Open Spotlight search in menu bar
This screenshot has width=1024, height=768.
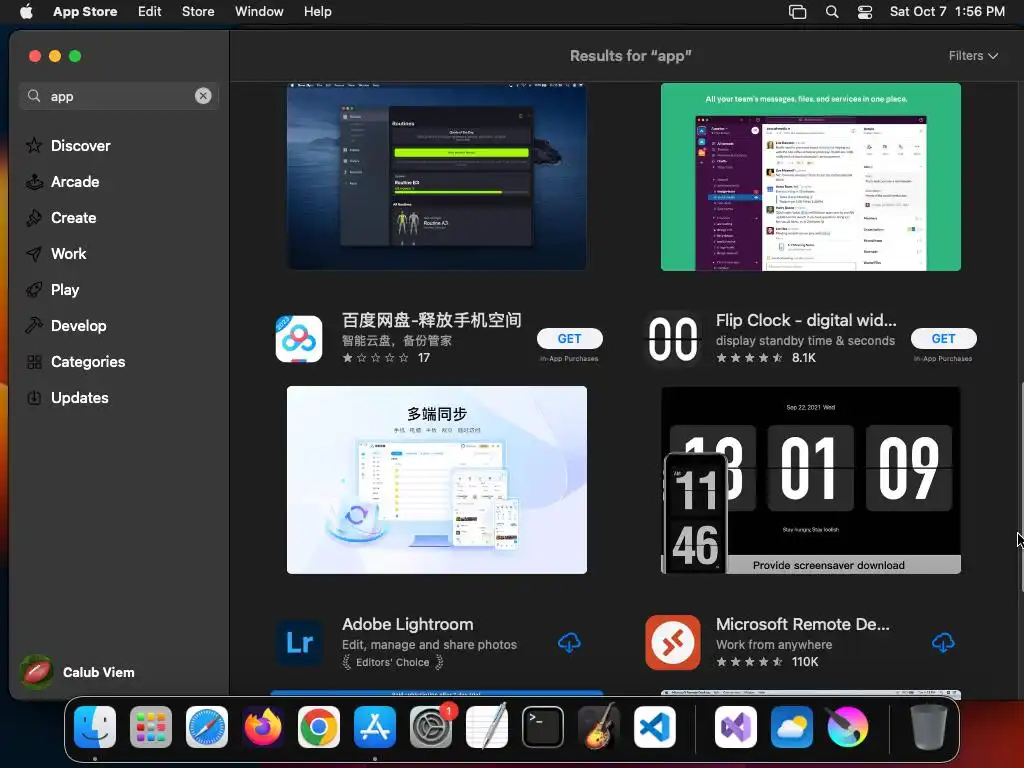(832, 12)
